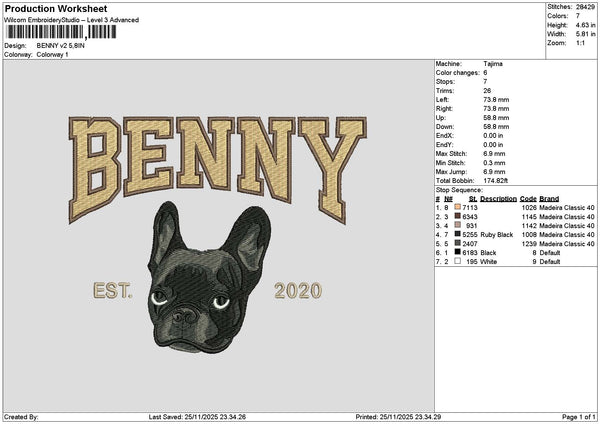600x424 pixels.
Task: Click the Stop Sequence heading
Action: pyautogui.click(x=460, y=190)
